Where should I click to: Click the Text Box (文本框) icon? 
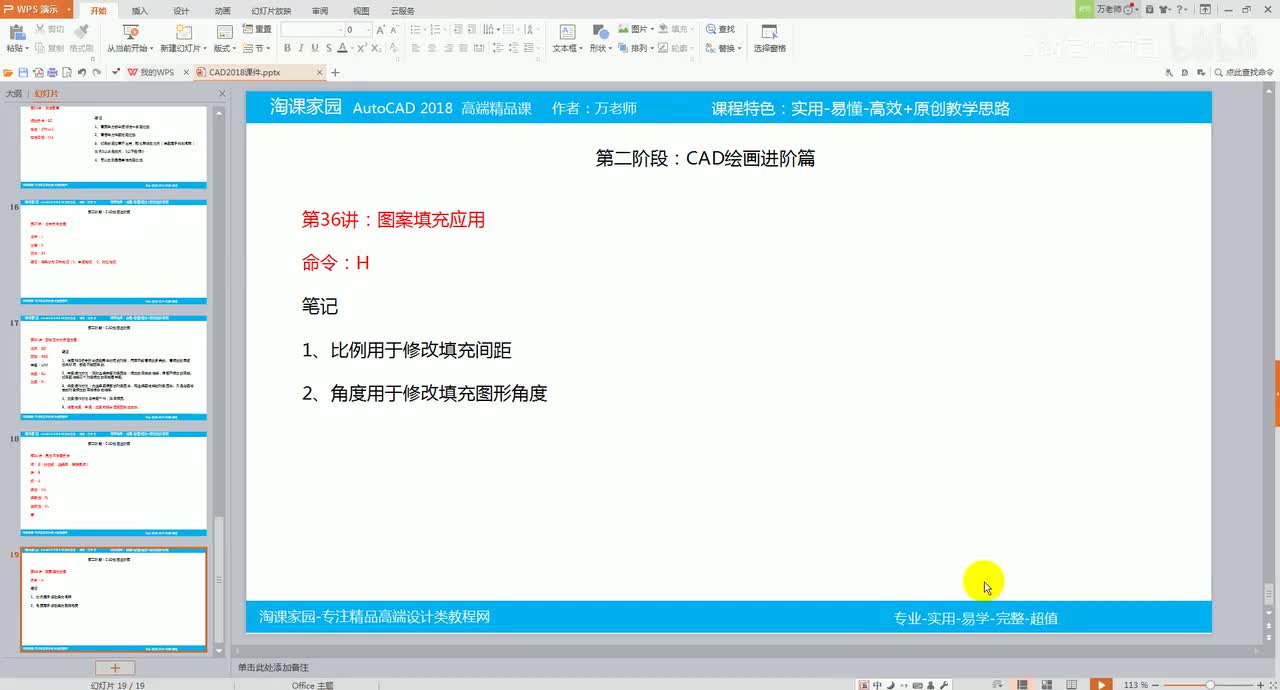(x=567, y=32)
